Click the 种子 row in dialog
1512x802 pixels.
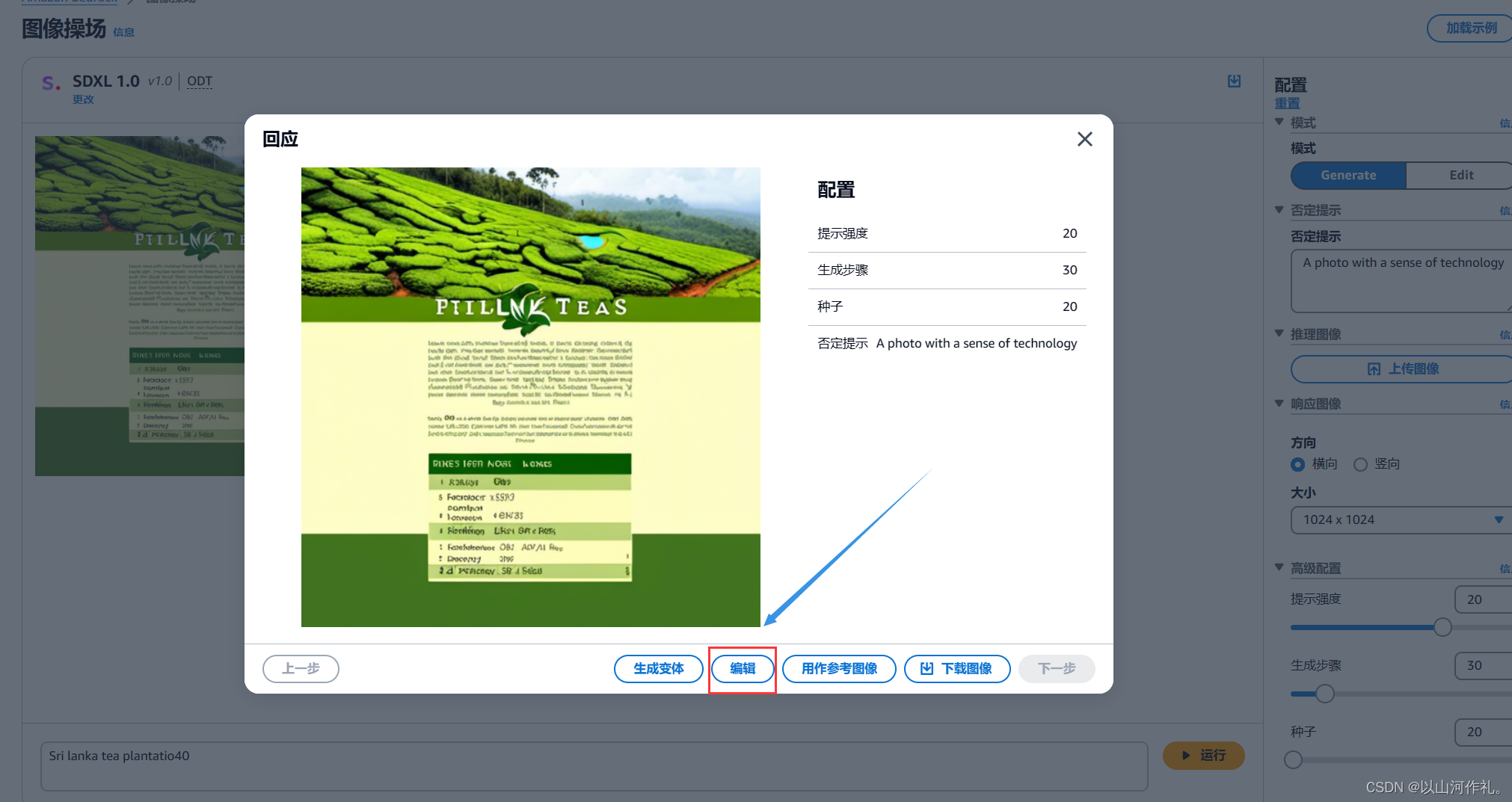[947, 306]
